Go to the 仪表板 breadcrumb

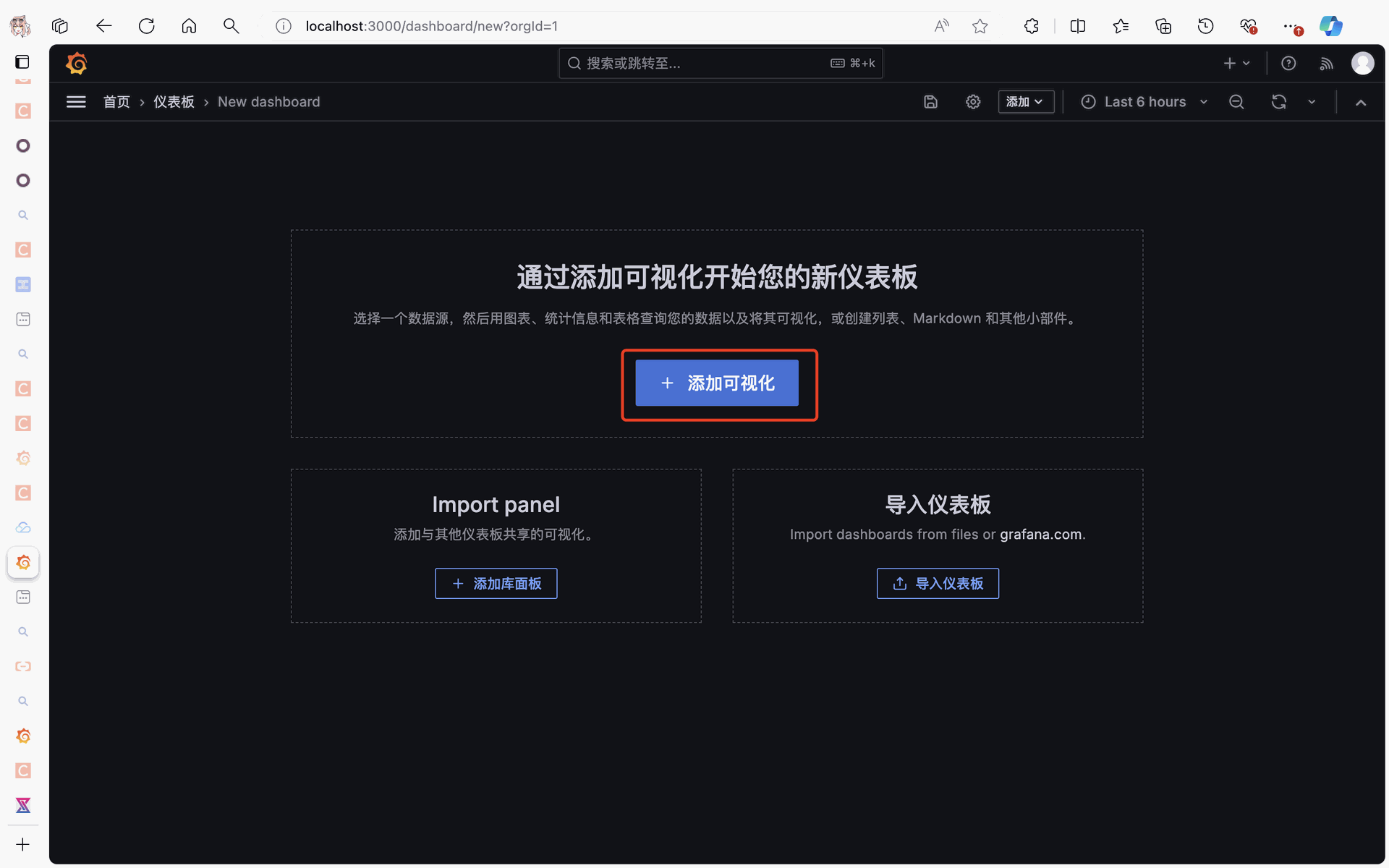(x=174, y=102)
